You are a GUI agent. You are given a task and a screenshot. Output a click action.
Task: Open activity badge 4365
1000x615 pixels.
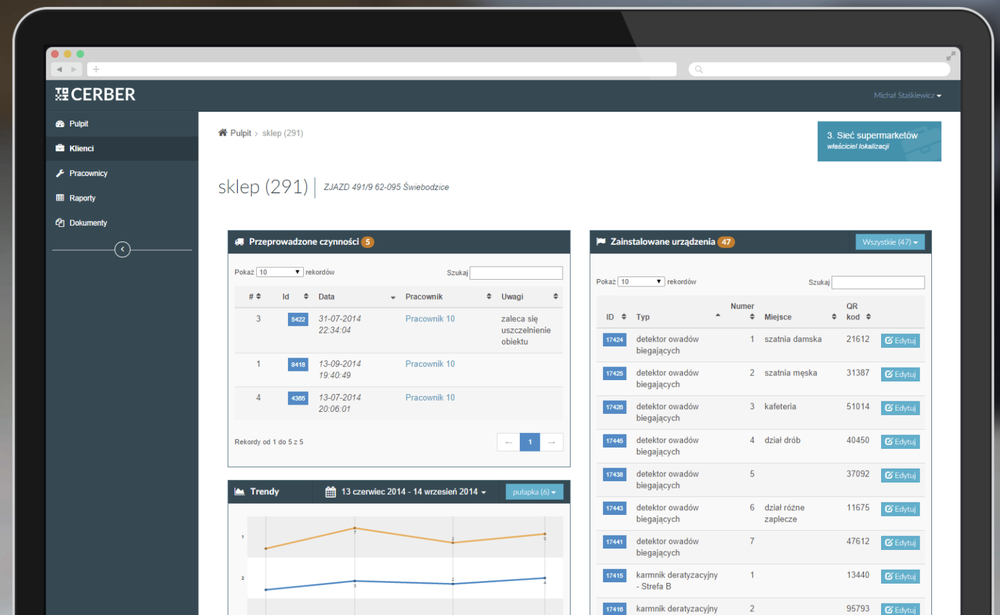pyautogui.click(x=298, y=398)
